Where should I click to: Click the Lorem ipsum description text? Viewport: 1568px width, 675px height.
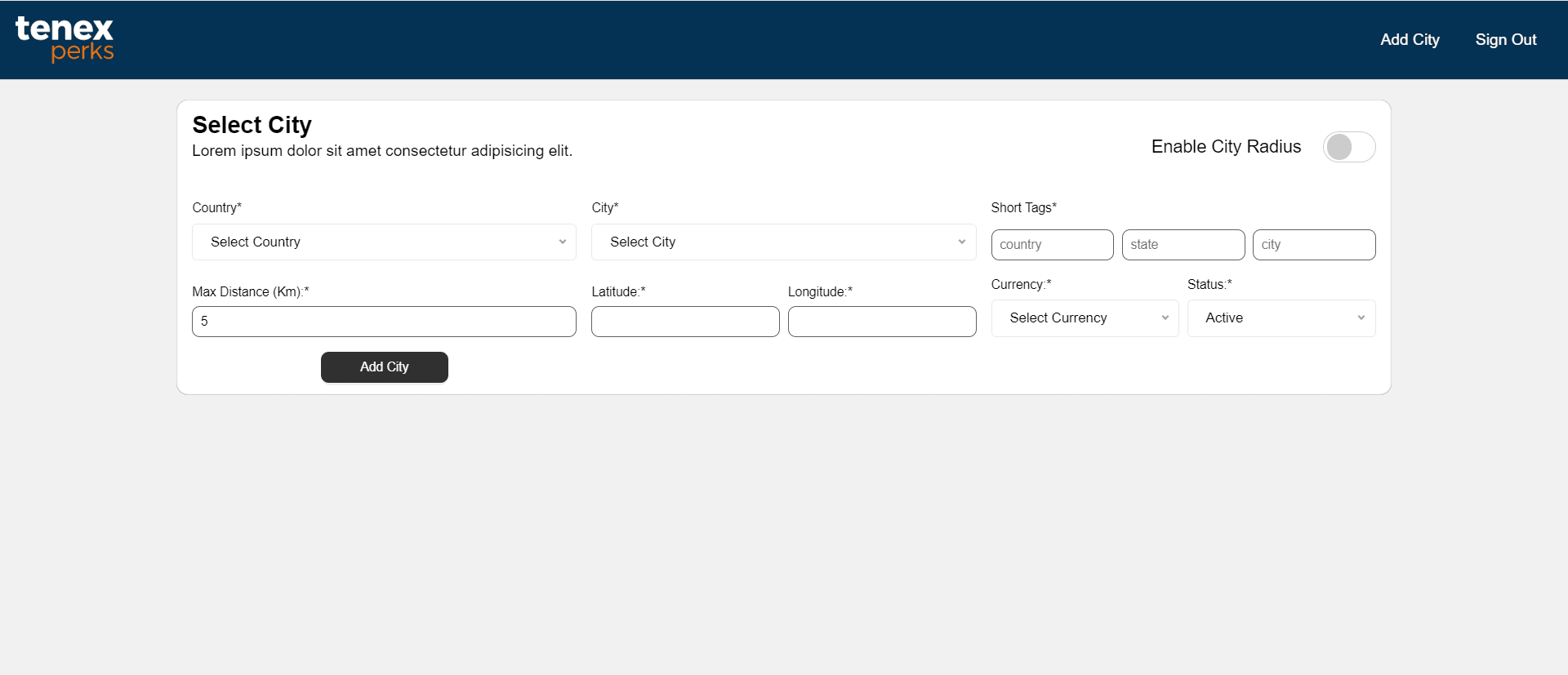click(382, 151)
